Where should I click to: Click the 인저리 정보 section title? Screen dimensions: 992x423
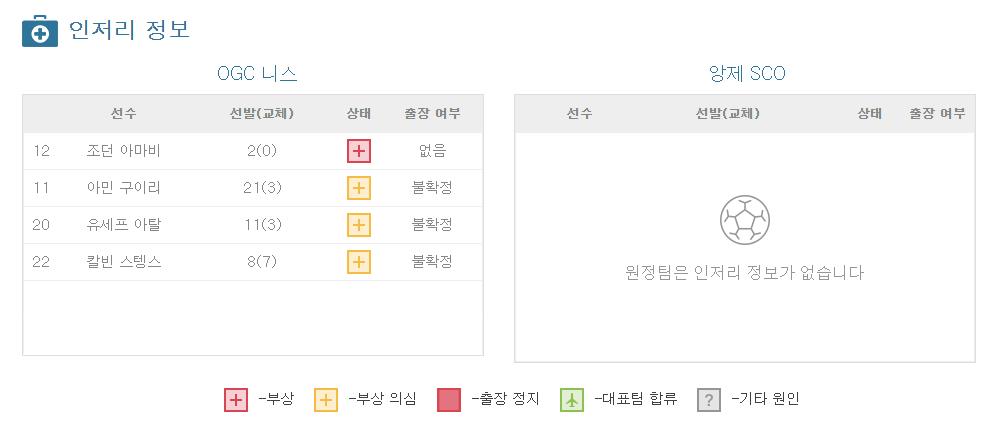coord(129,30)
